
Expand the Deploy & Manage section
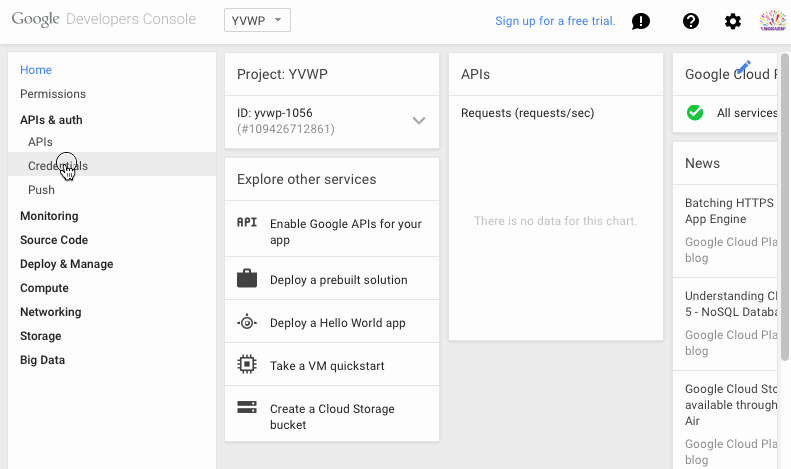click(67, 264)
